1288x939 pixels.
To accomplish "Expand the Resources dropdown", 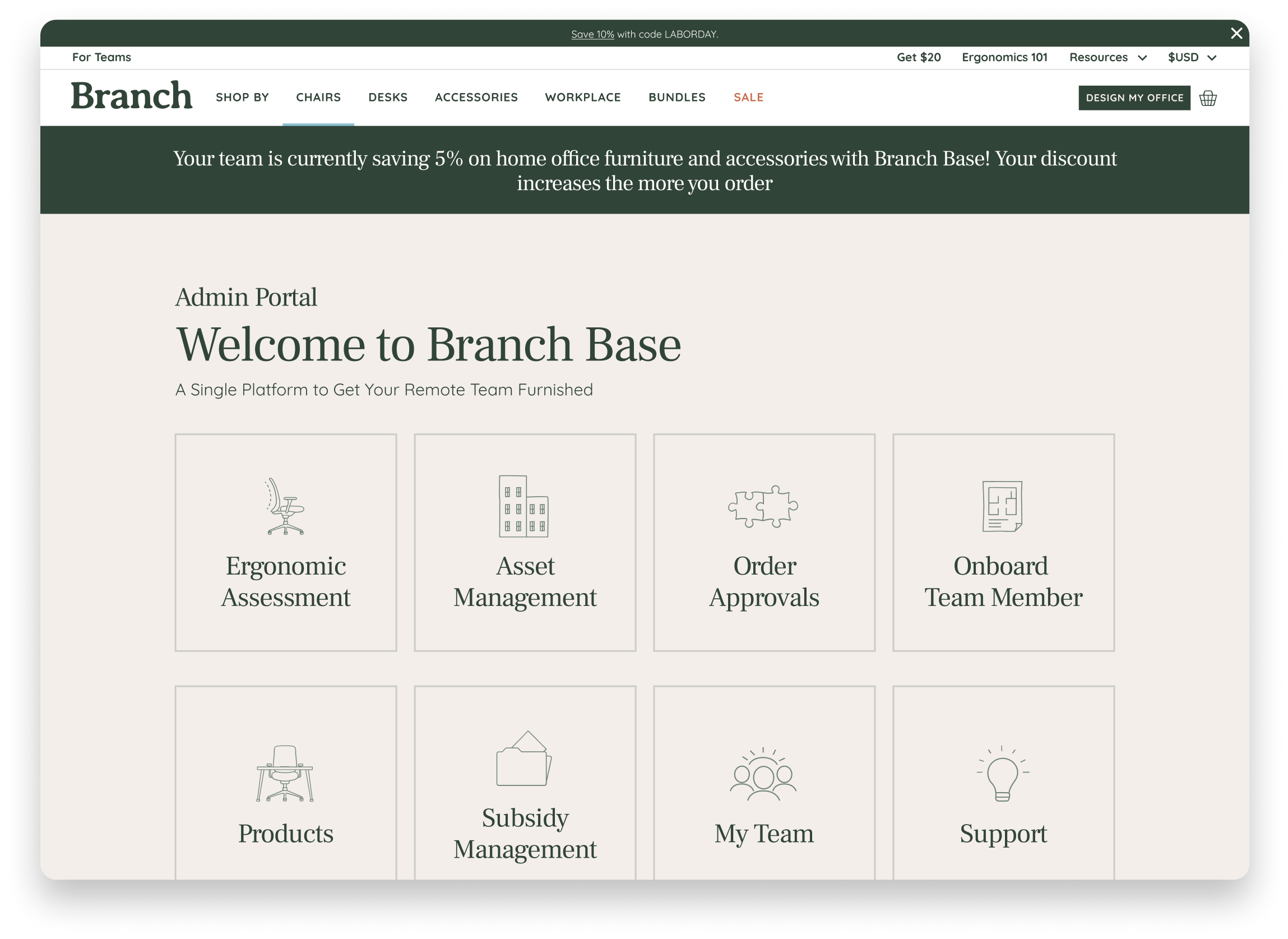I will [x=1108, y=57].
